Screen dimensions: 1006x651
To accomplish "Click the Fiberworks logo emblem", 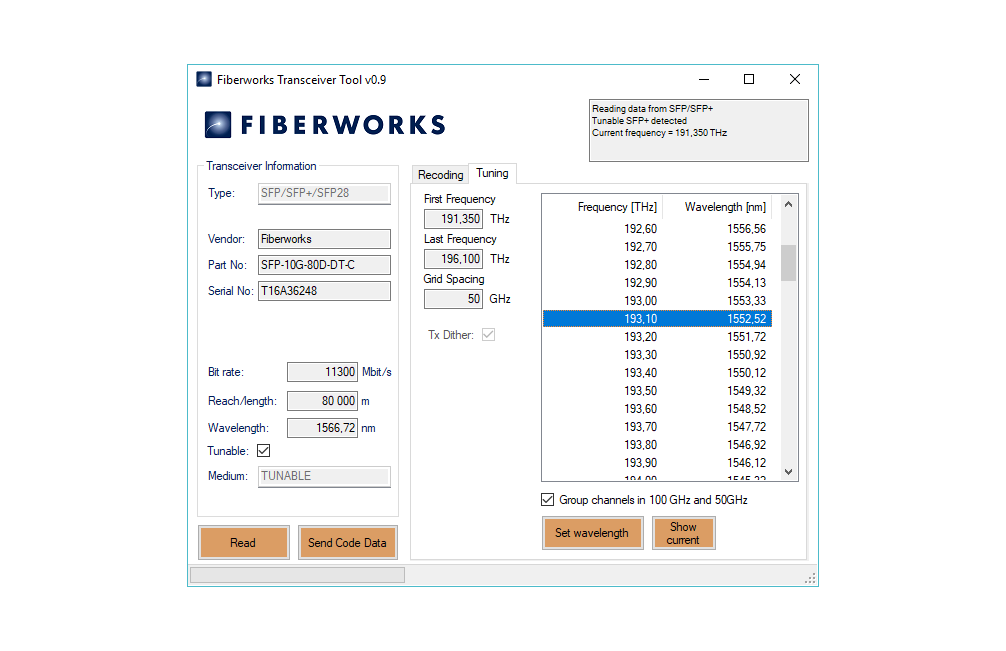I will coord(218,124).
